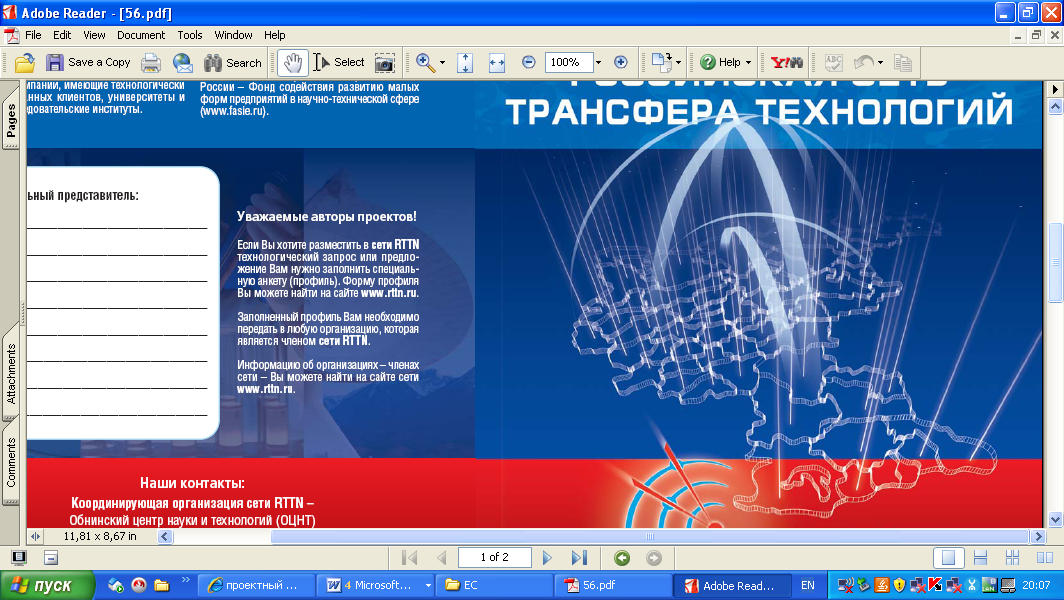Expand the rotate view dropdown arrow
This screenshot has width=1064, height=600.
(679, 62)
